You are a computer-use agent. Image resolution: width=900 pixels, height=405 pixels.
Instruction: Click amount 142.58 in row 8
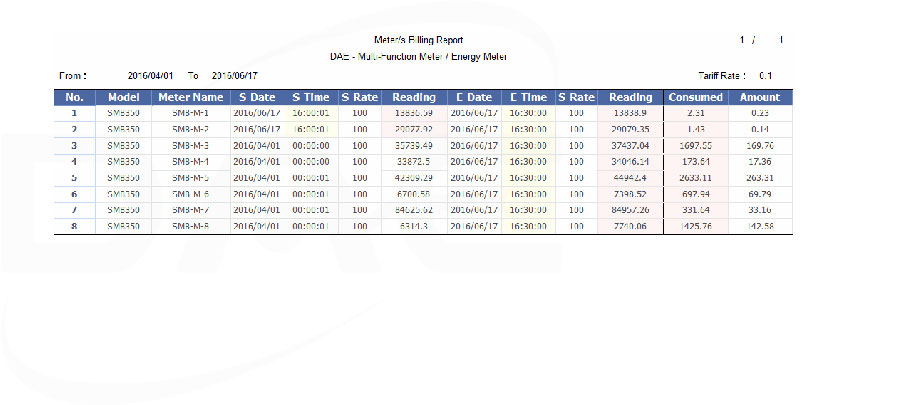[760, 227]
